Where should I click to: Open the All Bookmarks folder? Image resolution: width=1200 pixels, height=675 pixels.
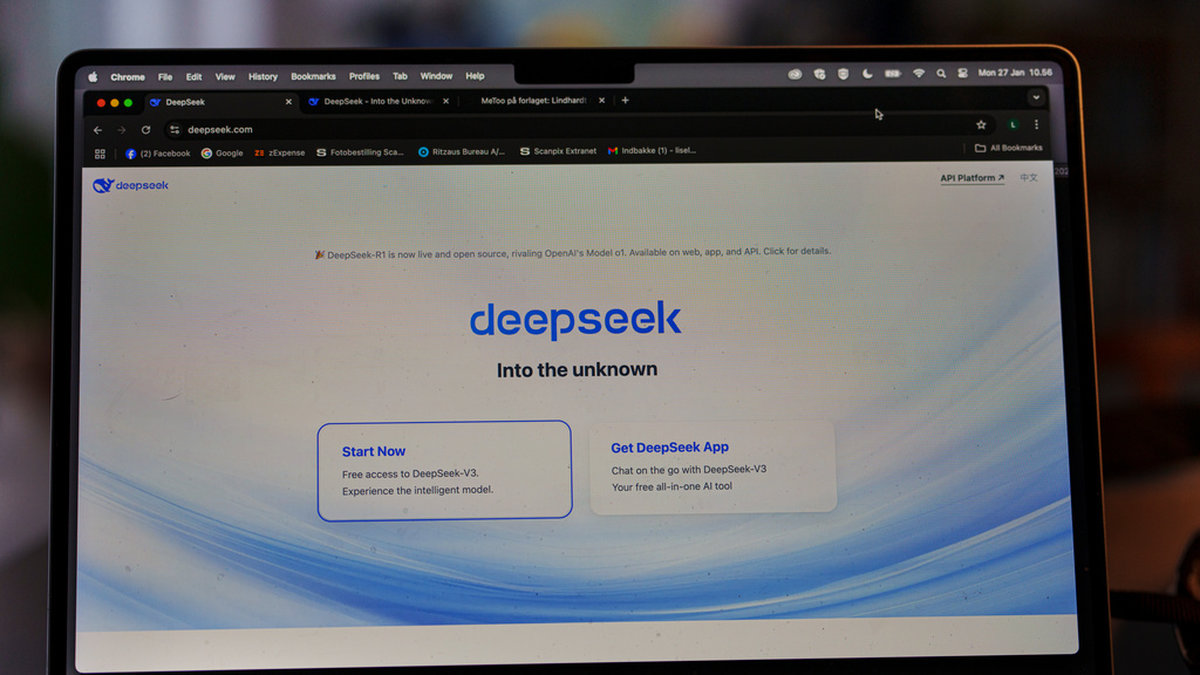[x=1009, y=148]
